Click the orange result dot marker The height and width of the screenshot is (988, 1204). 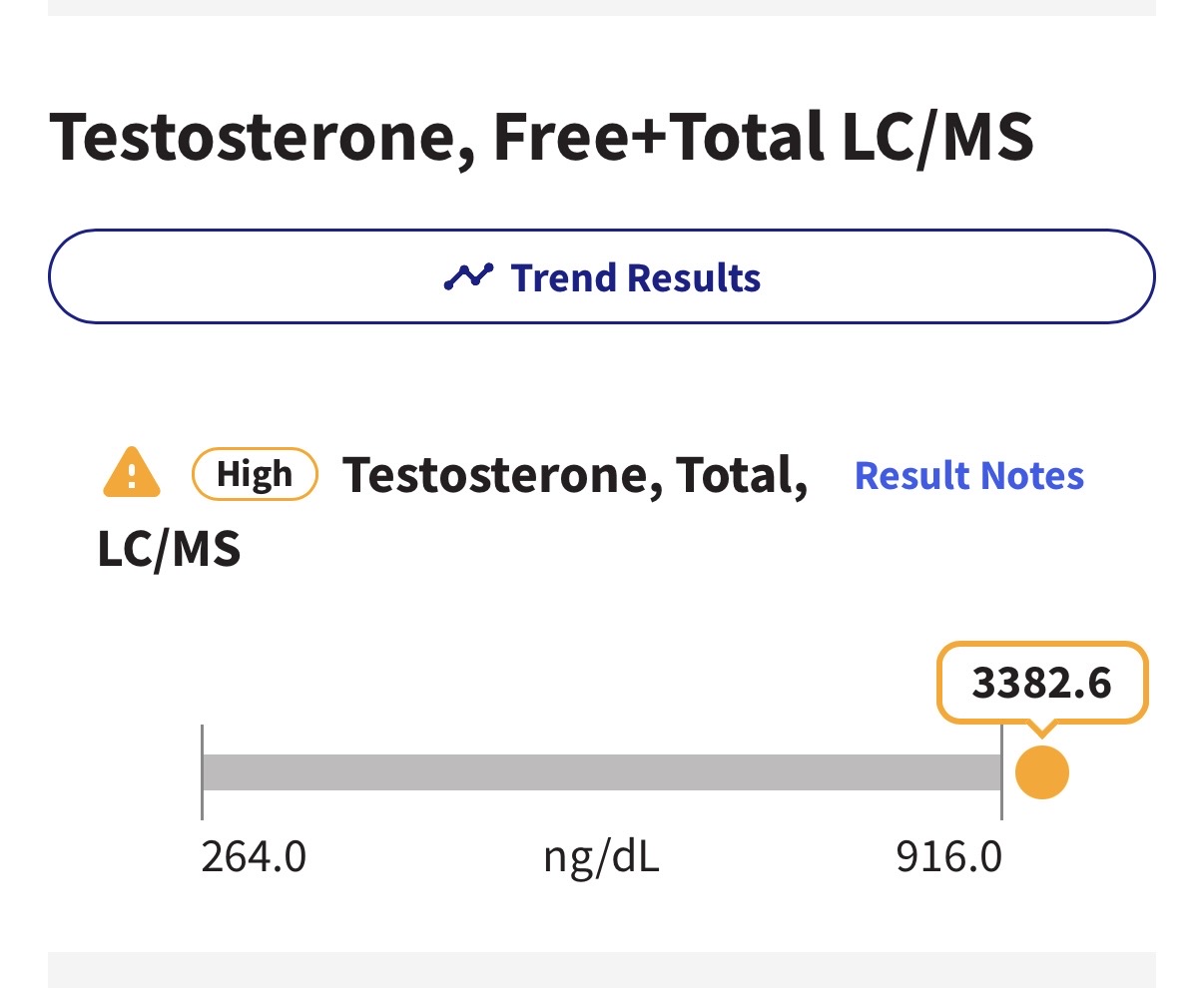point(1041,772)
